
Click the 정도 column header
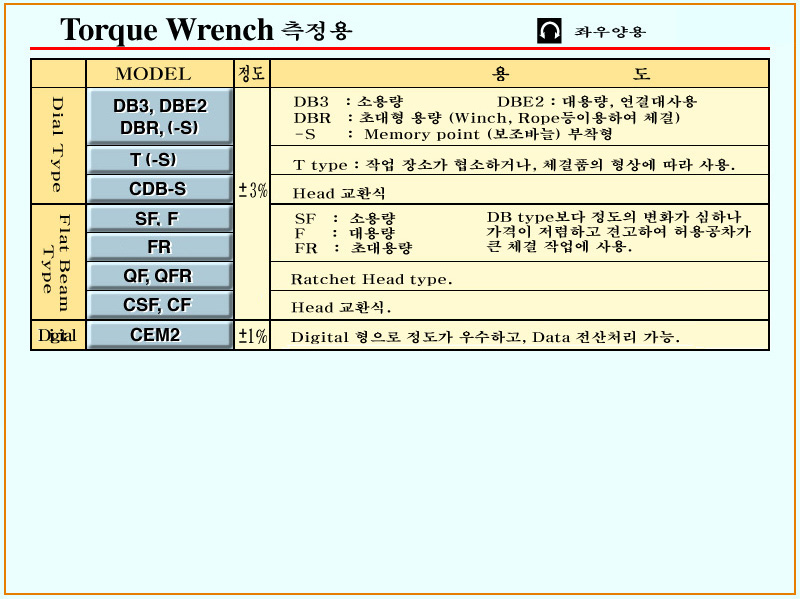tap(251, 74)
